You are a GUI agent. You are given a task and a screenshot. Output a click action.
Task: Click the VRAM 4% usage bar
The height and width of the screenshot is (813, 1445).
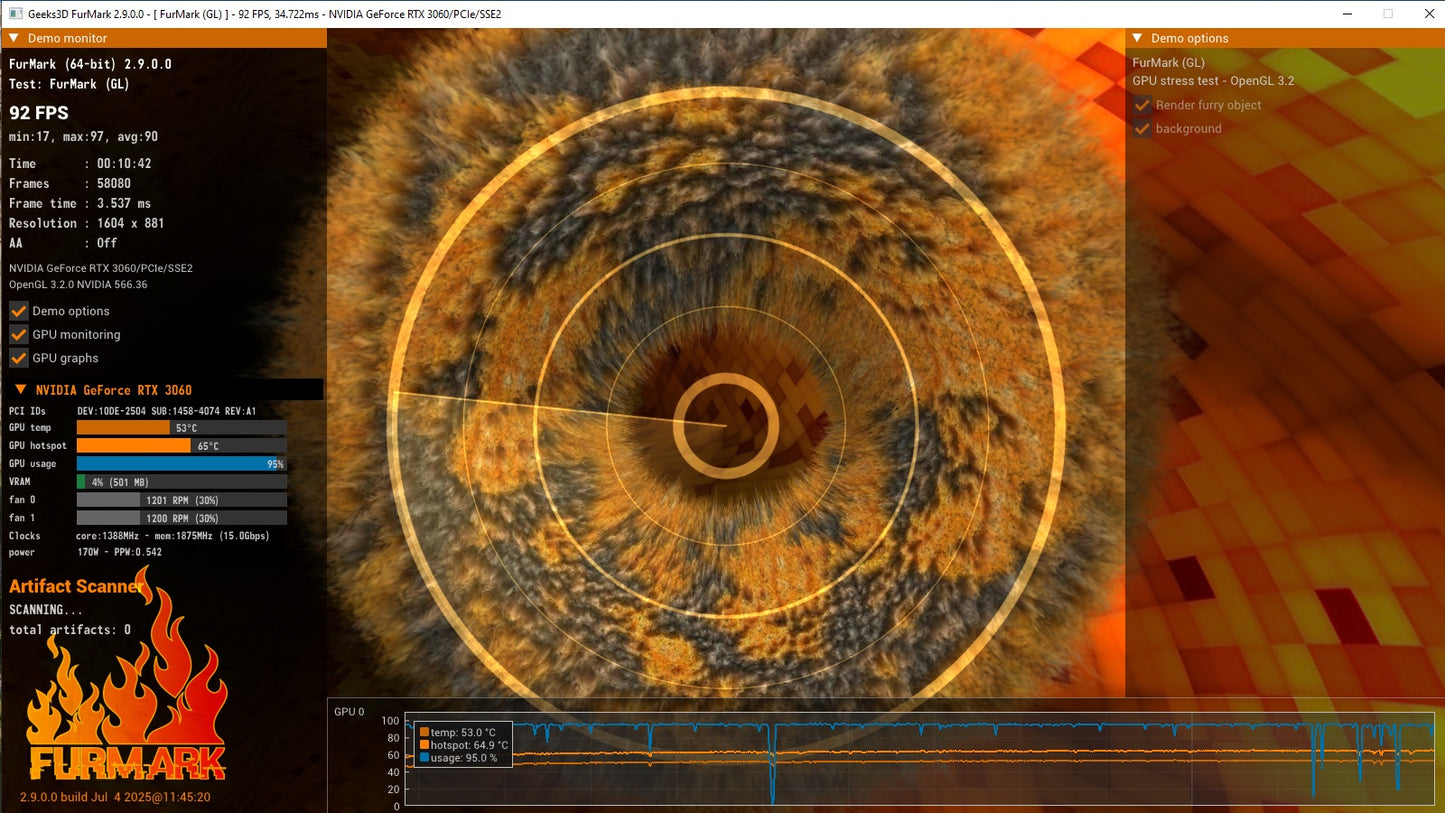(x=182, y=482)
